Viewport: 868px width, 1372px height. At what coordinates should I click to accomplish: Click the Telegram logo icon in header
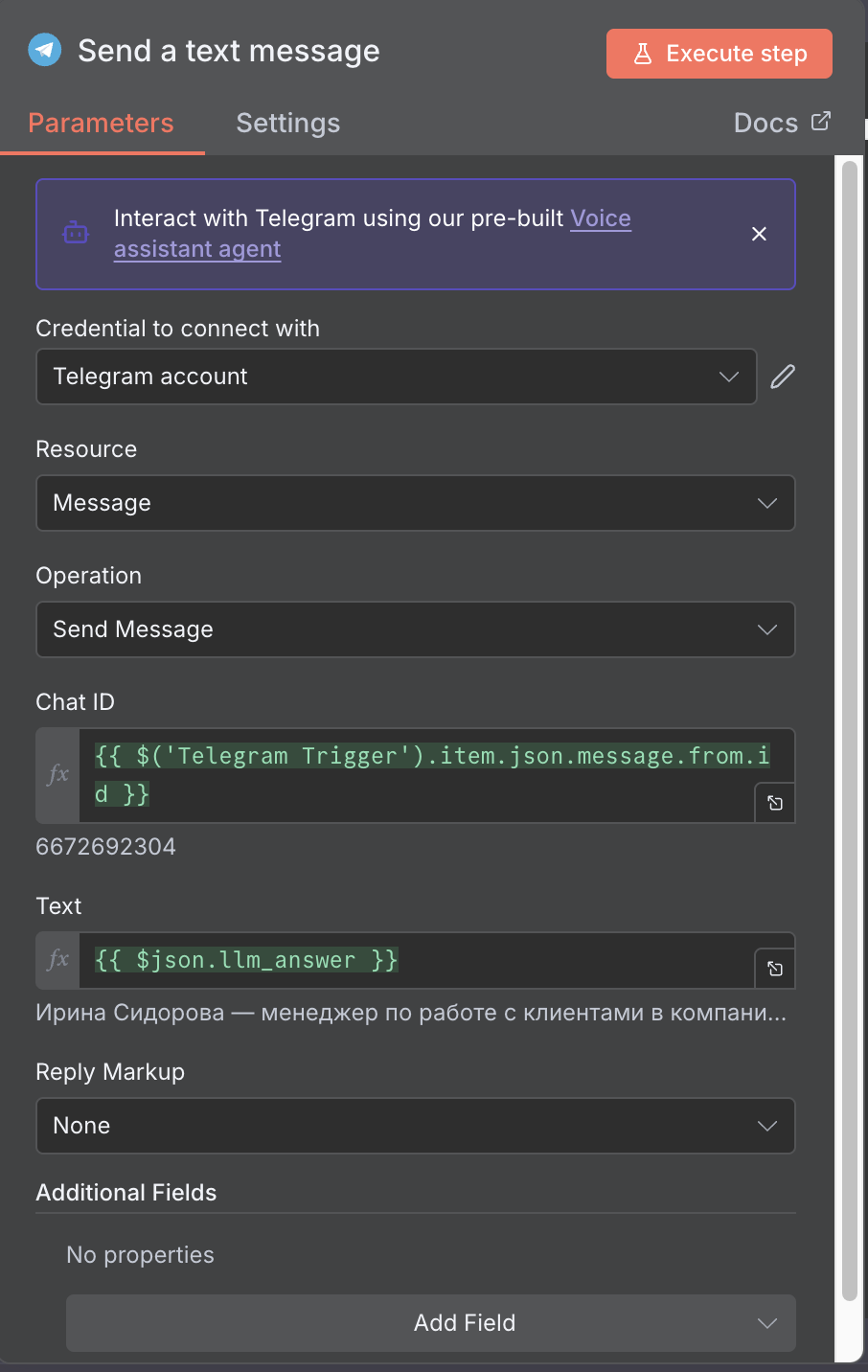(45, 50)
